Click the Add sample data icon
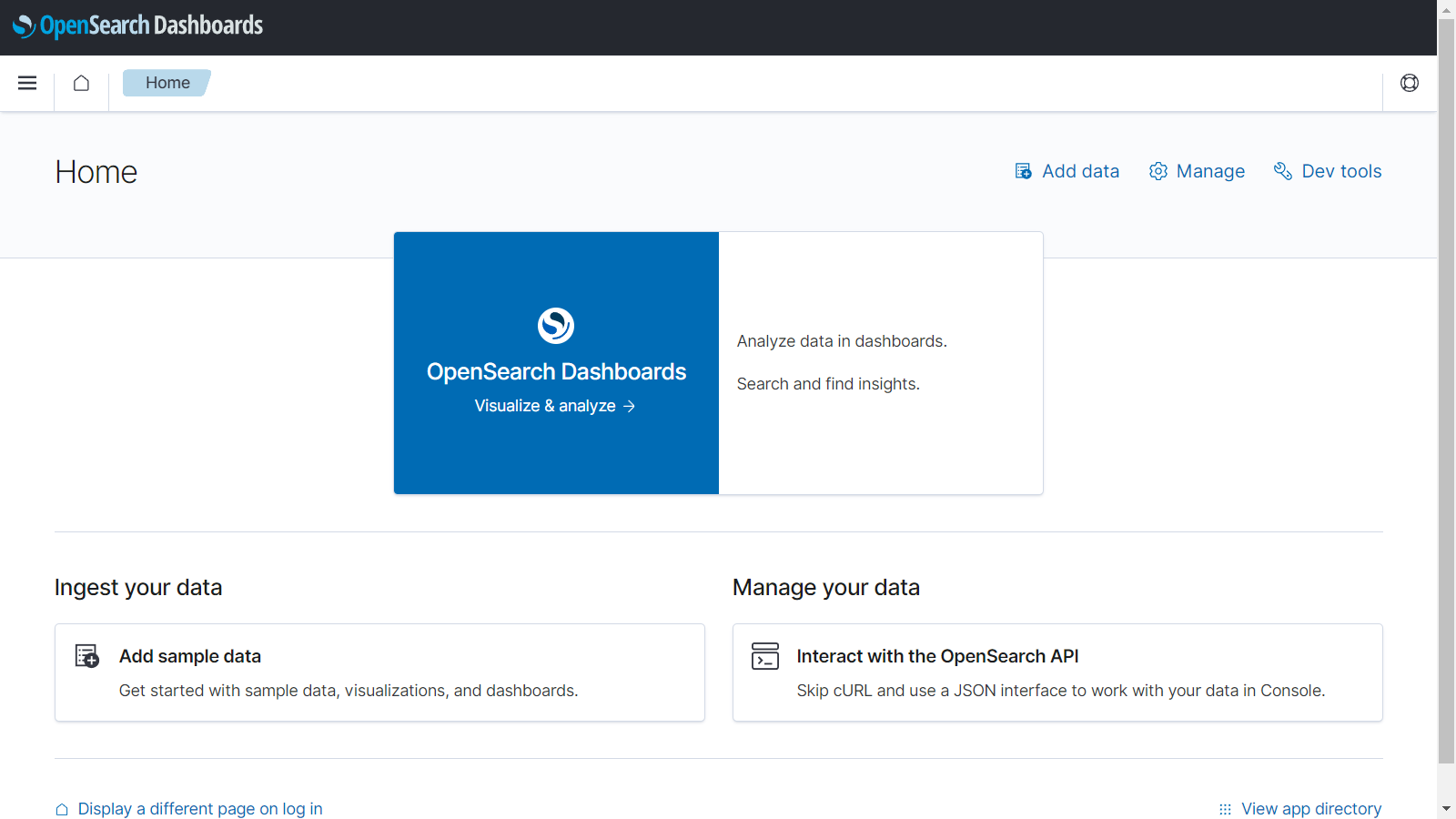1456x819 pixels. (87, 656)
